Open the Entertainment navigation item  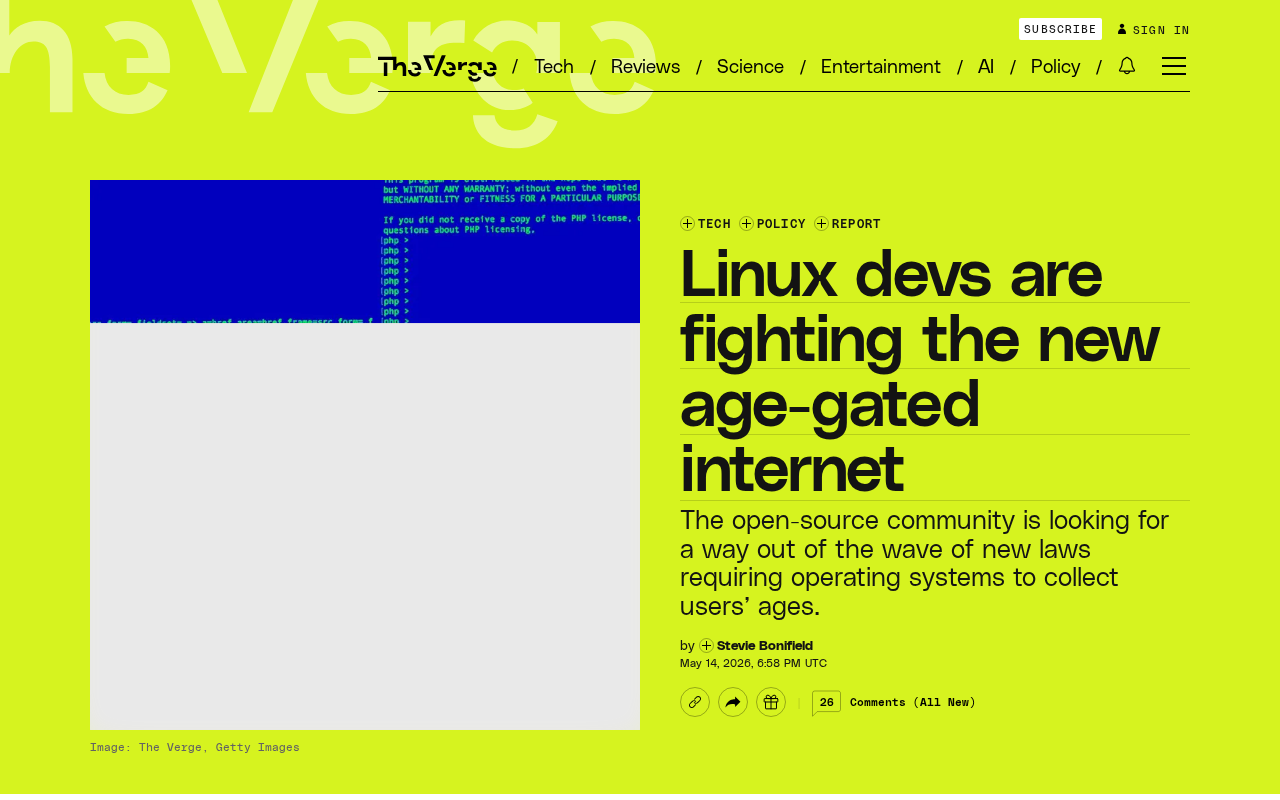[881, 67]
